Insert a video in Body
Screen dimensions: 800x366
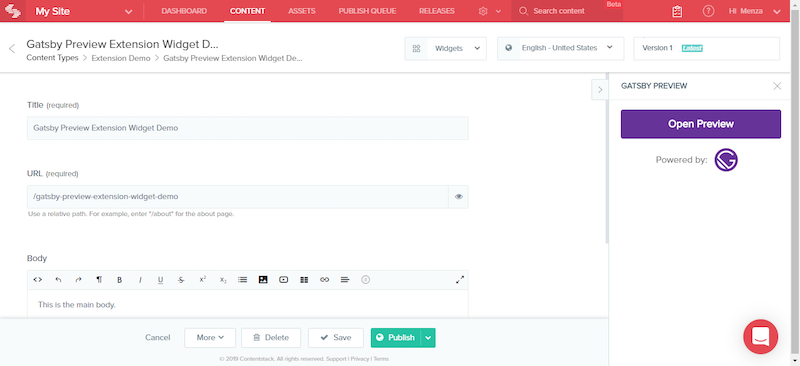tap(284, 280)
